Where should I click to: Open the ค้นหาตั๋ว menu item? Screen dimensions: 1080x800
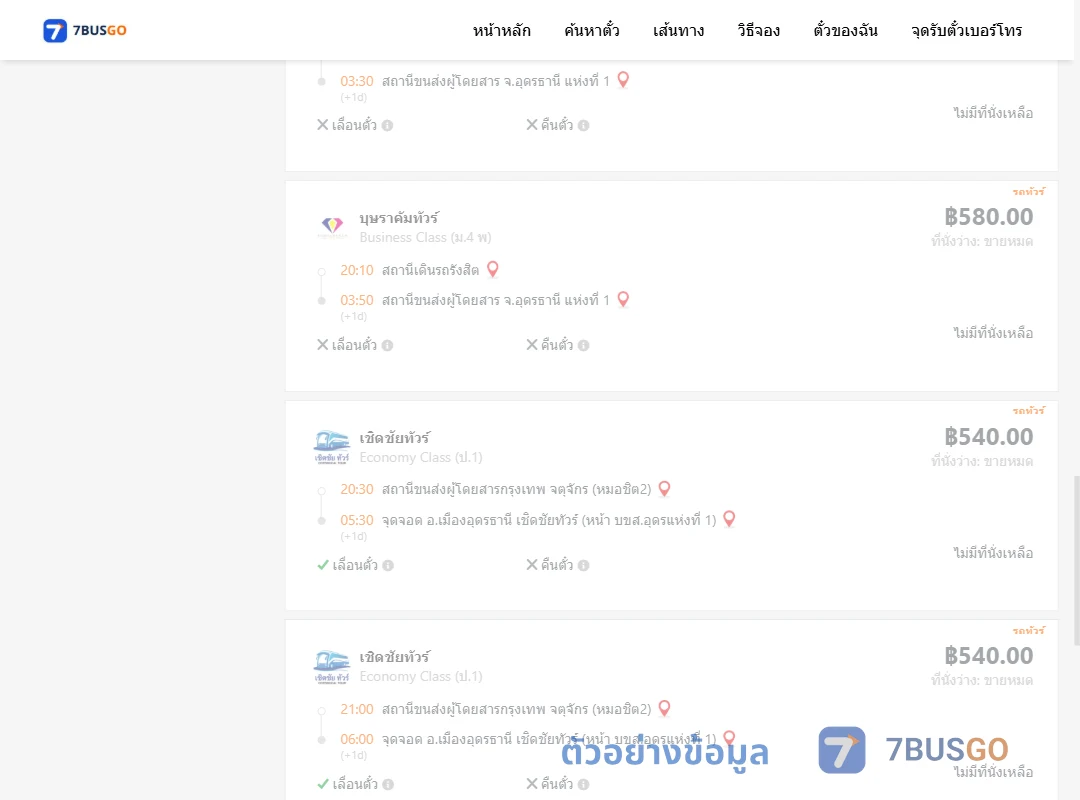coord(592,30)
